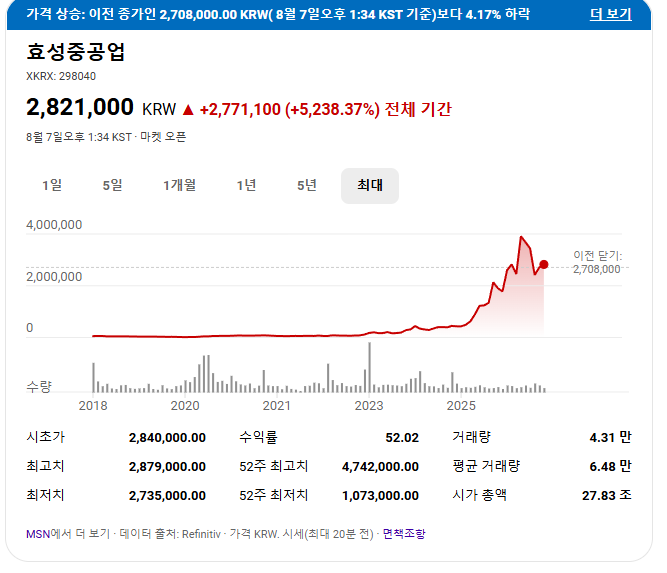Screen dimensions: 667x573
Task: Click the 평균 거래량 value 6.48 만
Action: 610,466
